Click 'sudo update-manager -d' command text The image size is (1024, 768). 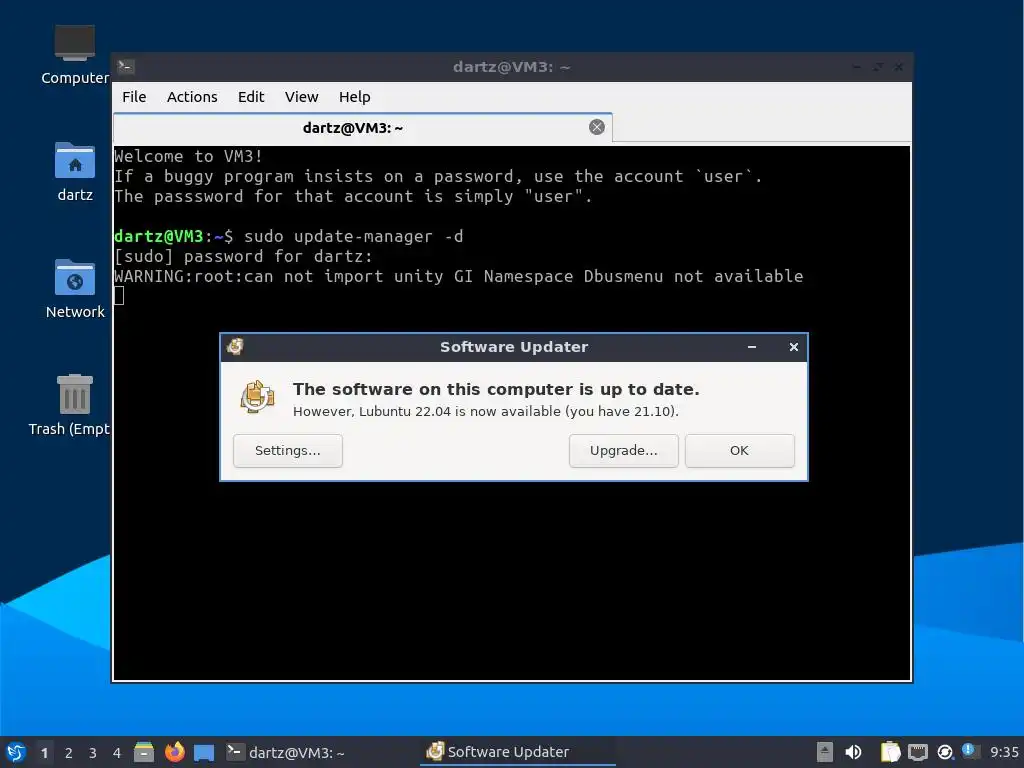353,236
